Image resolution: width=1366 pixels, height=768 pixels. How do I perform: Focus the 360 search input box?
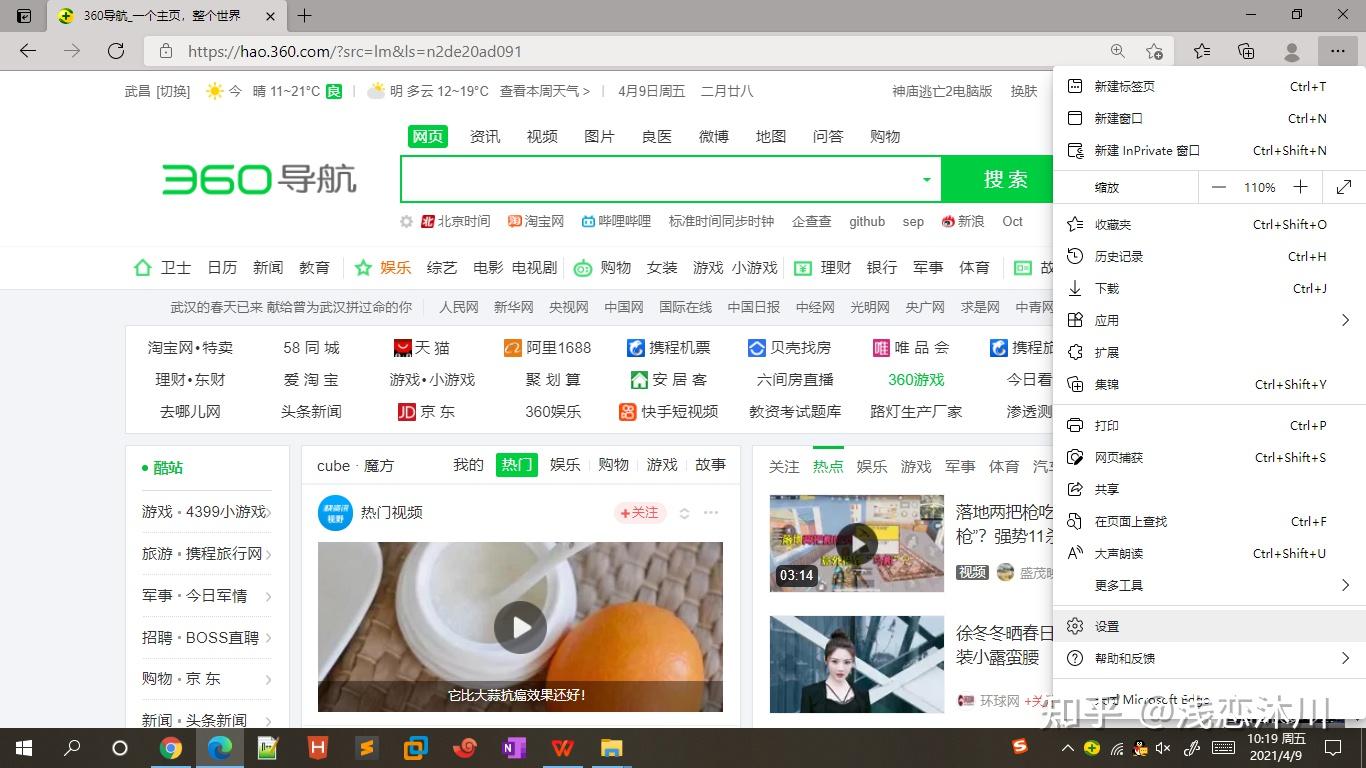pos(660,180)
